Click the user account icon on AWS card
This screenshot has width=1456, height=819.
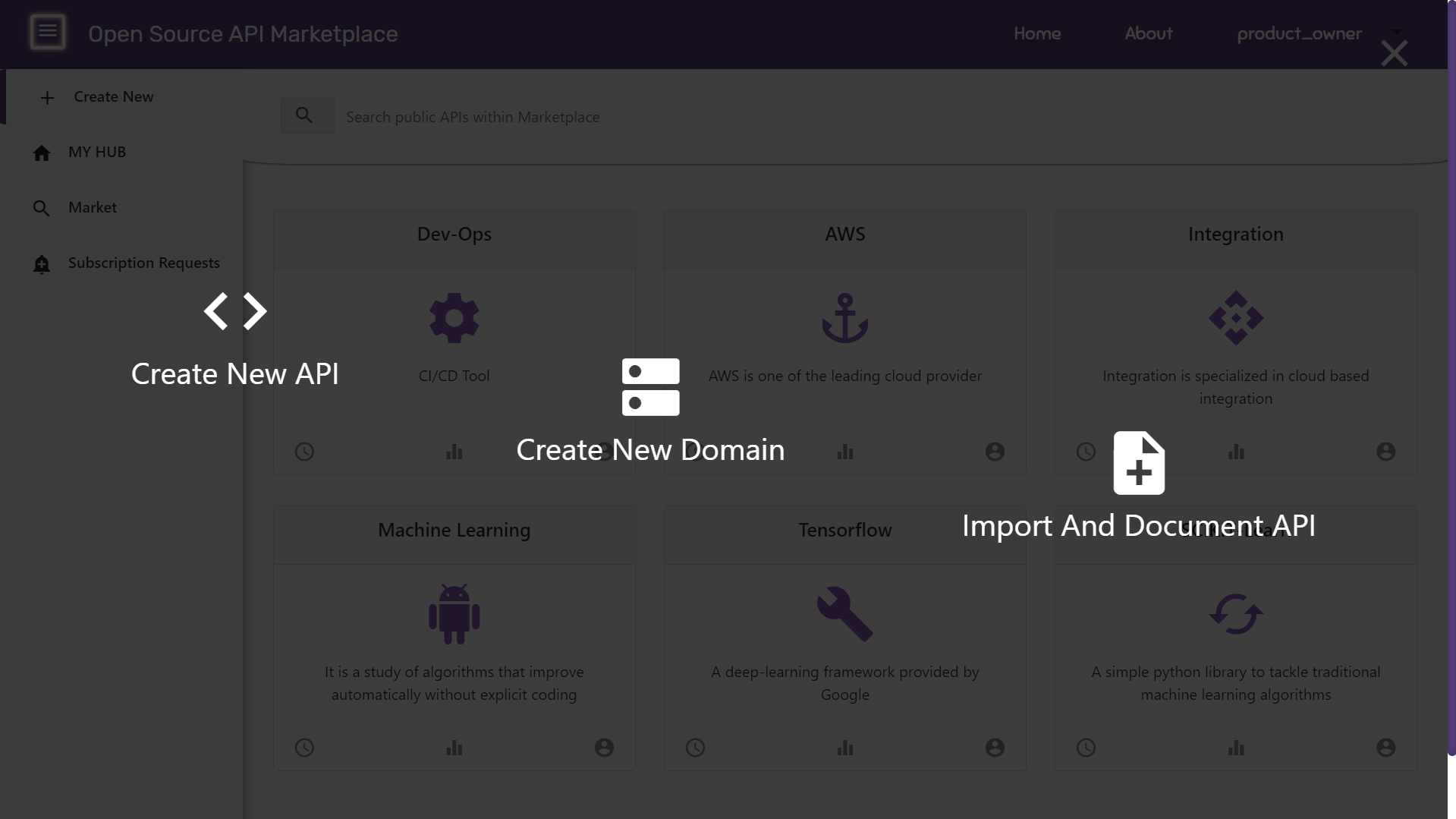click(994, 452)
